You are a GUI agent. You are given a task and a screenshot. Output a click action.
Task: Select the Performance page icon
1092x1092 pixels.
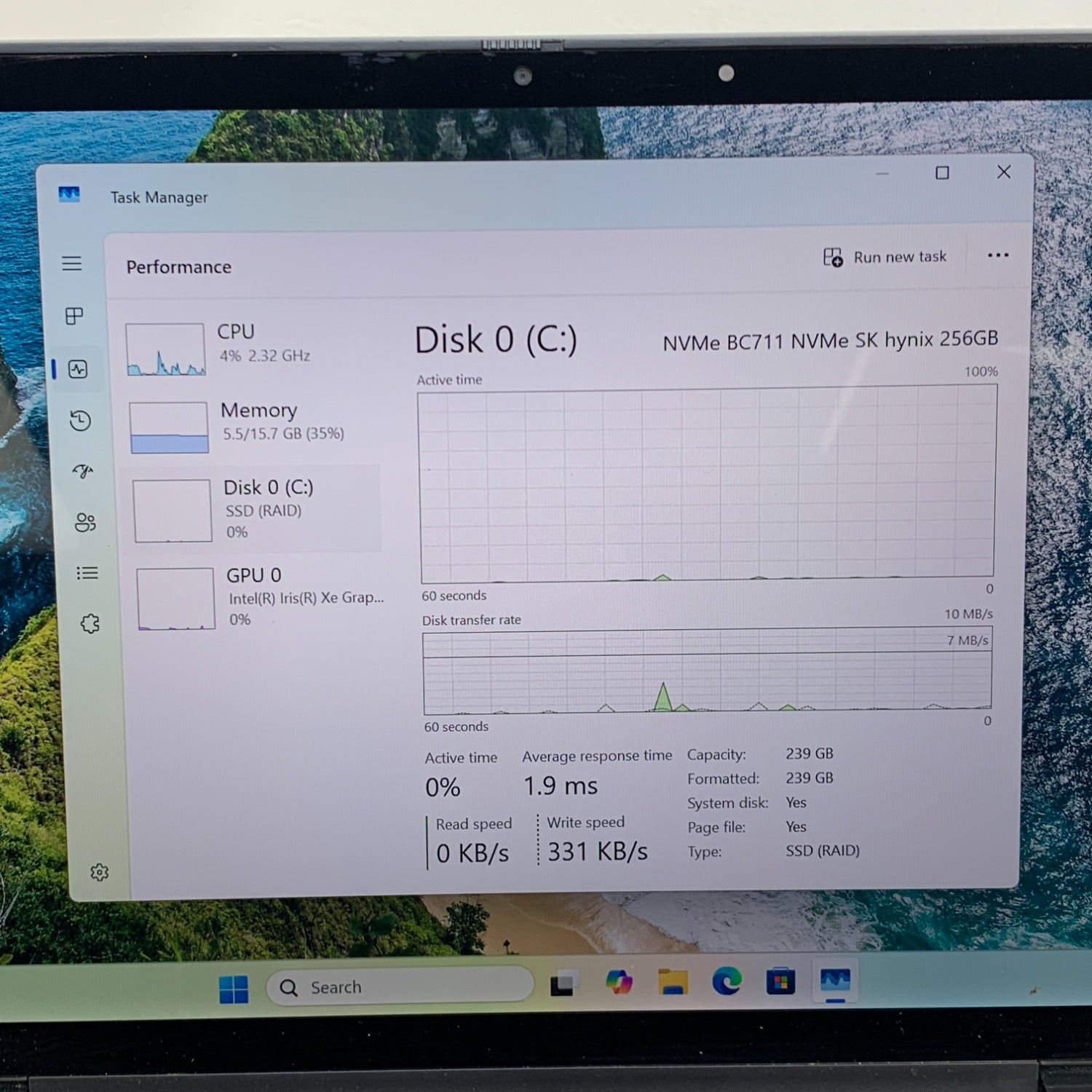[78, 369]
